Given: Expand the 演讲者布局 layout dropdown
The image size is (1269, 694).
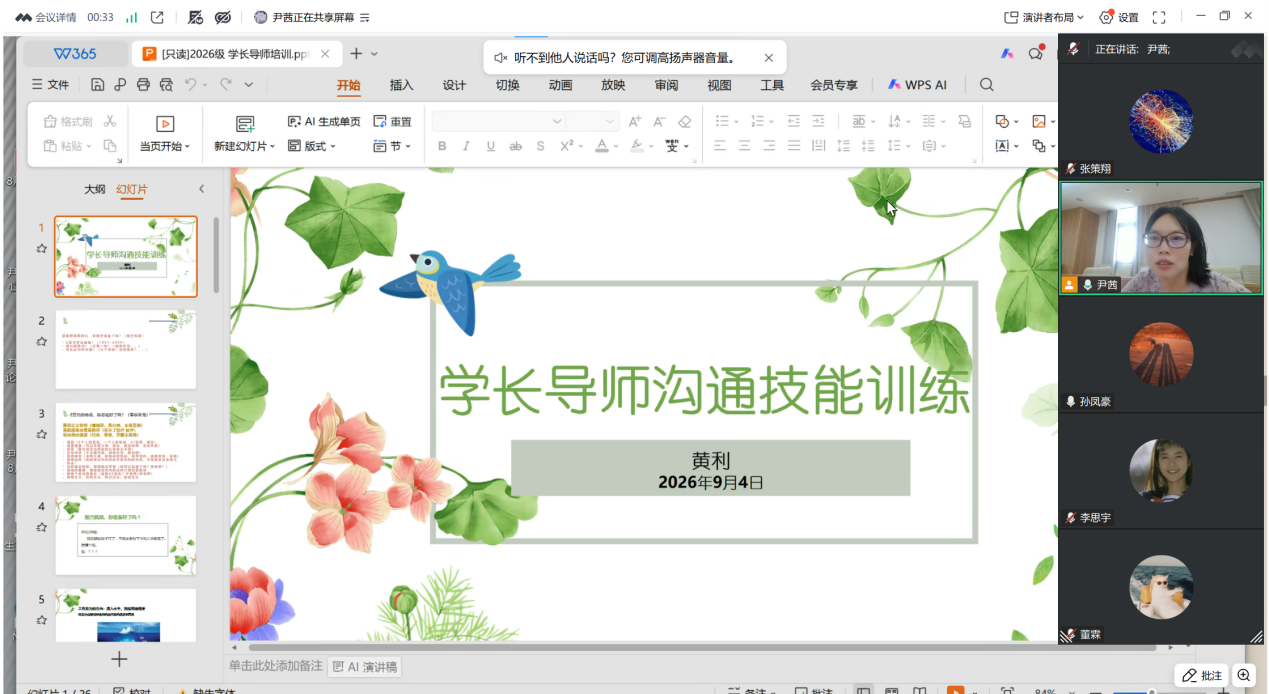Looking at the screenshot, I should 1045,17.
